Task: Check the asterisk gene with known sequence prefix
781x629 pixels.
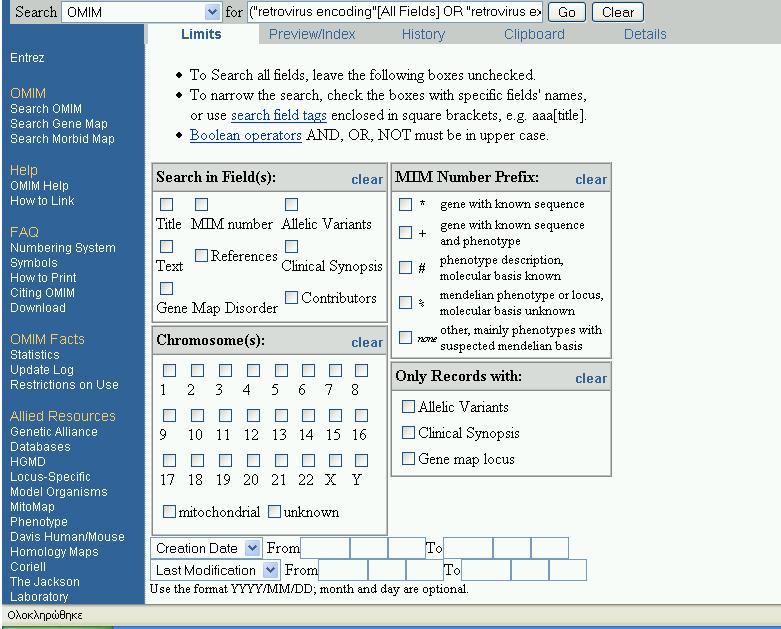Action: point(405,204)
